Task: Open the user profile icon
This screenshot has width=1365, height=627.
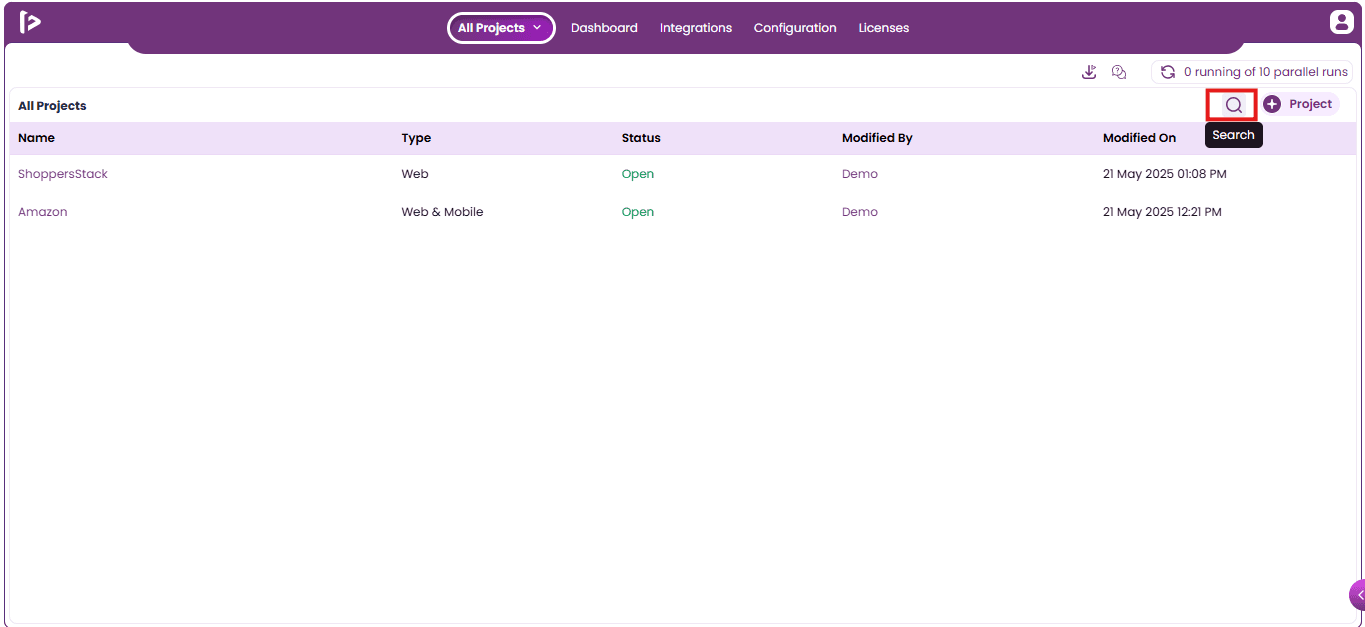Action: (x=1341, y=22)
